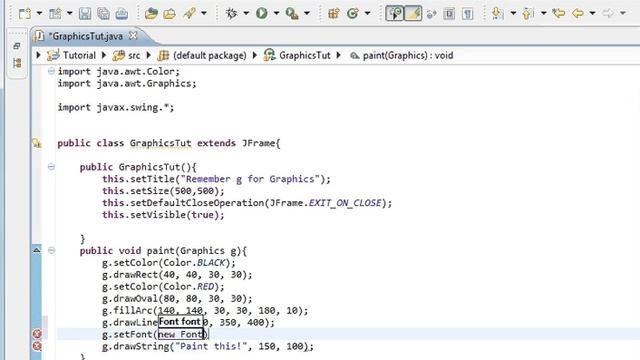Click the Outline hierarchy icon in sidebar

[17, 63]
